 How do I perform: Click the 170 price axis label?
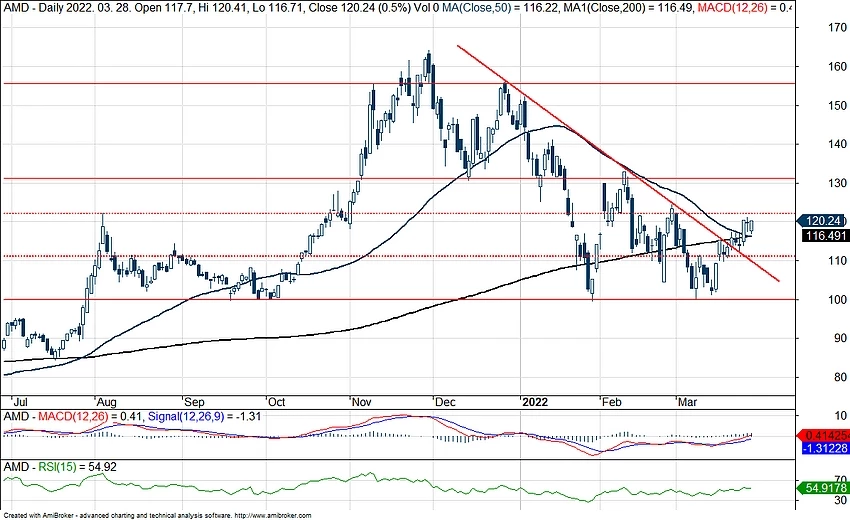(x=838, y=27)
